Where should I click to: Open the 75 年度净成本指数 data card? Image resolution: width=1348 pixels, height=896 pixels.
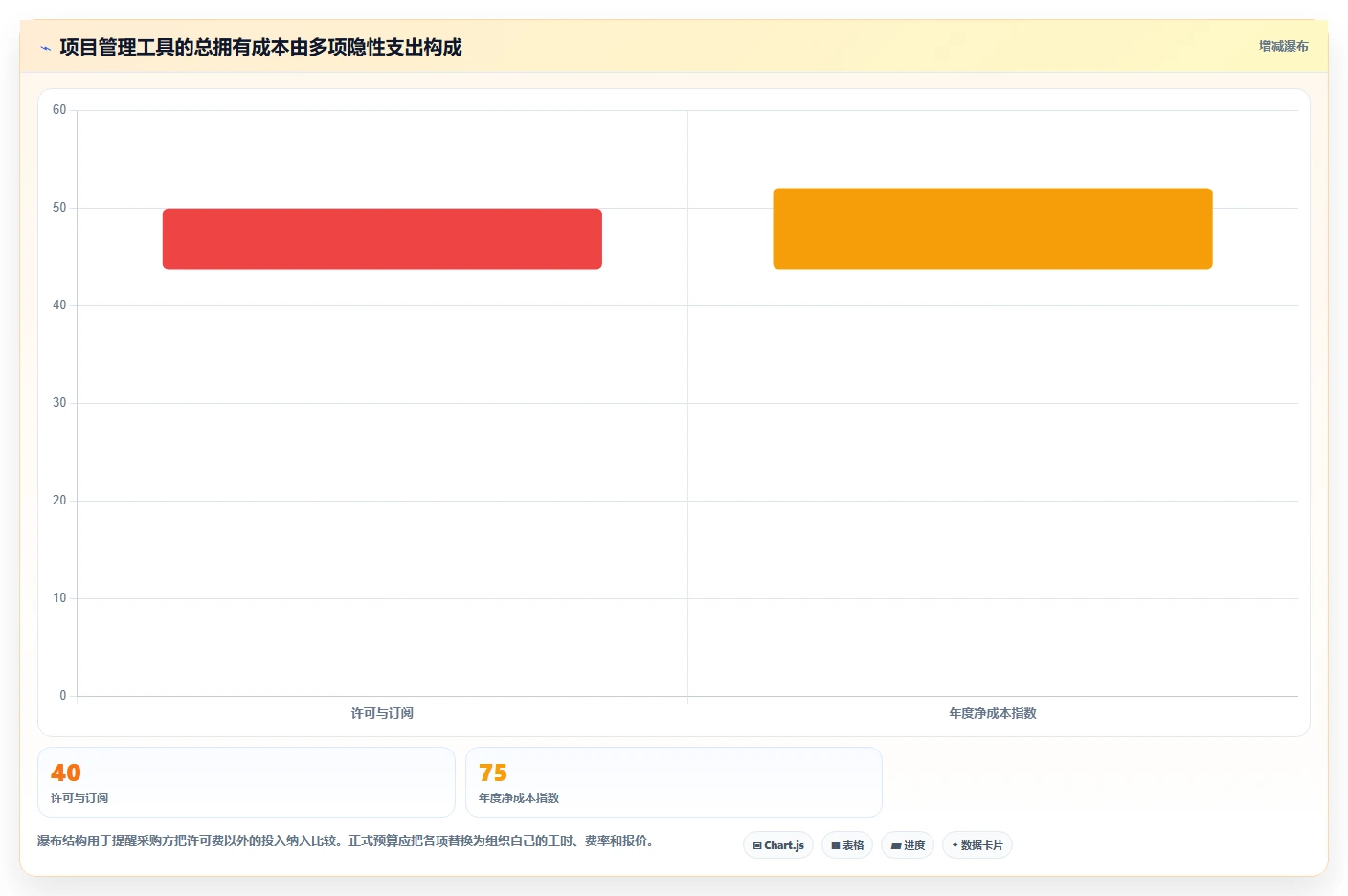tap(674, 782)
